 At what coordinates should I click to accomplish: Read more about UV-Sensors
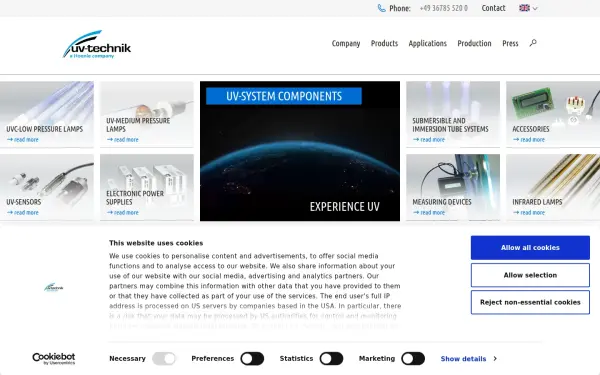coord(23,212)
